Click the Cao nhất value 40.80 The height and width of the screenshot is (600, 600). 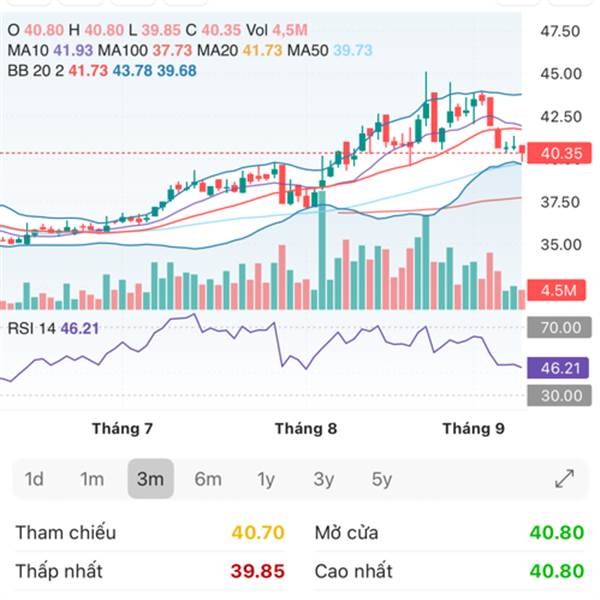(557, 571)
